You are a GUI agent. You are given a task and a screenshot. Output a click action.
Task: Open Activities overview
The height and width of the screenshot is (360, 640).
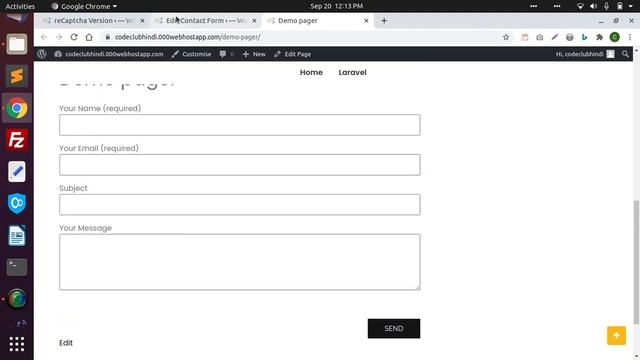20,6
